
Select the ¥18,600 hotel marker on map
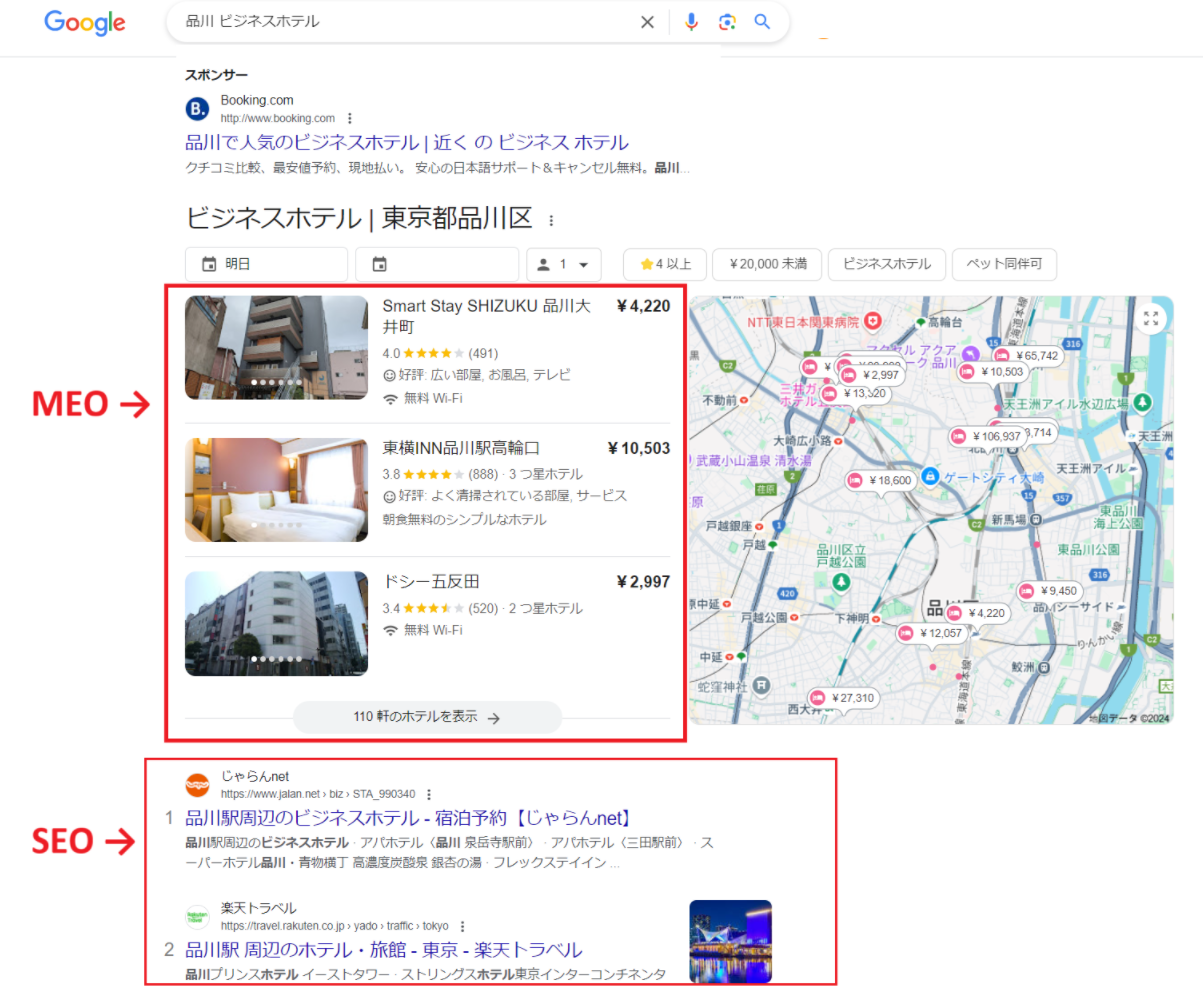click(881, 480)
